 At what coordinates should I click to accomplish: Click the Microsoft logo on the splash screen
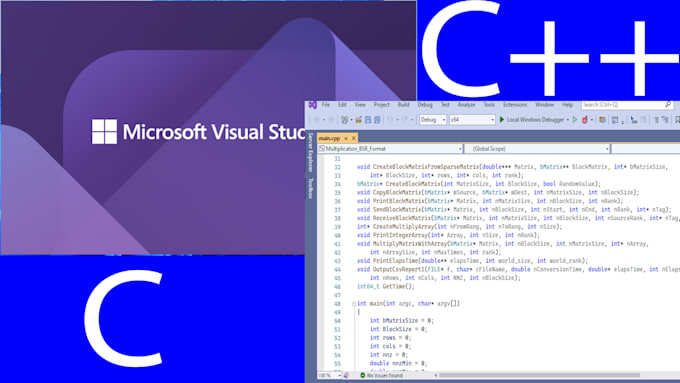point(104,131)
